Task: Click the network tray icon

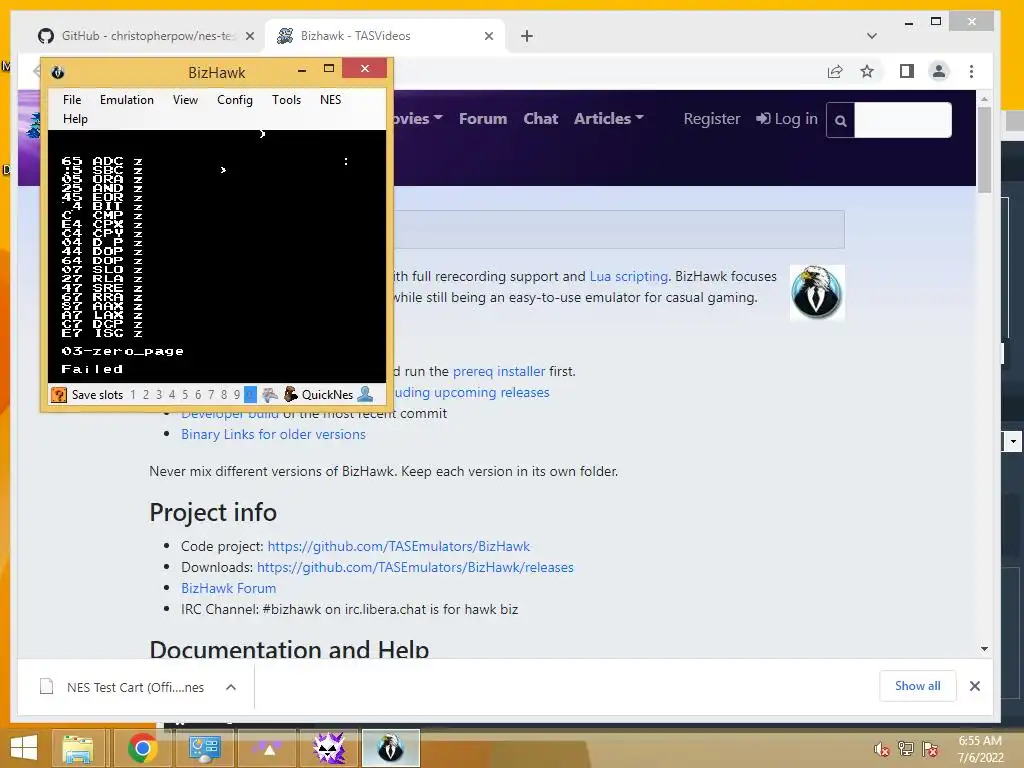Action: pos(906,749)
